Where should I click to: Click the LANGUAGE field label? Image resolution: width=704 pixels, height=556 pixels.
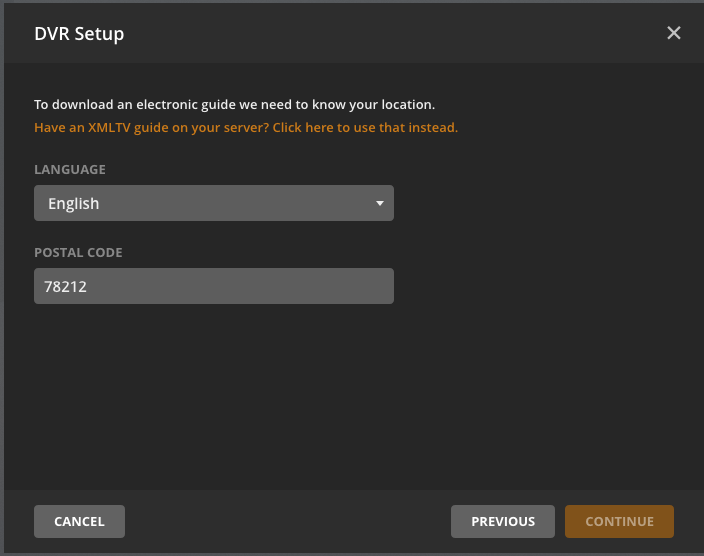coord(70,170)
